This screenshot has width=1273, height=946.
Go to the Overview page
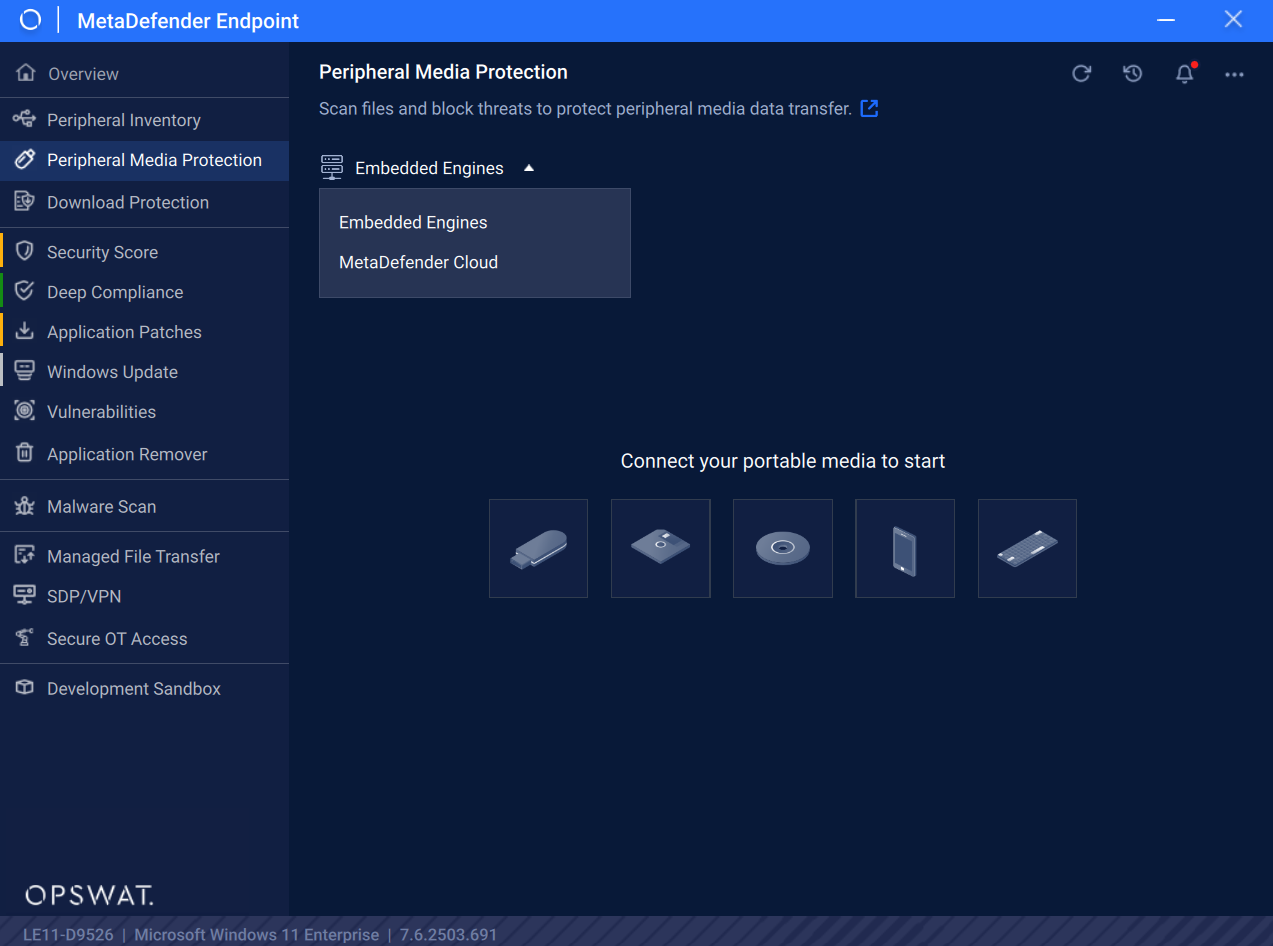click(144, 74)
